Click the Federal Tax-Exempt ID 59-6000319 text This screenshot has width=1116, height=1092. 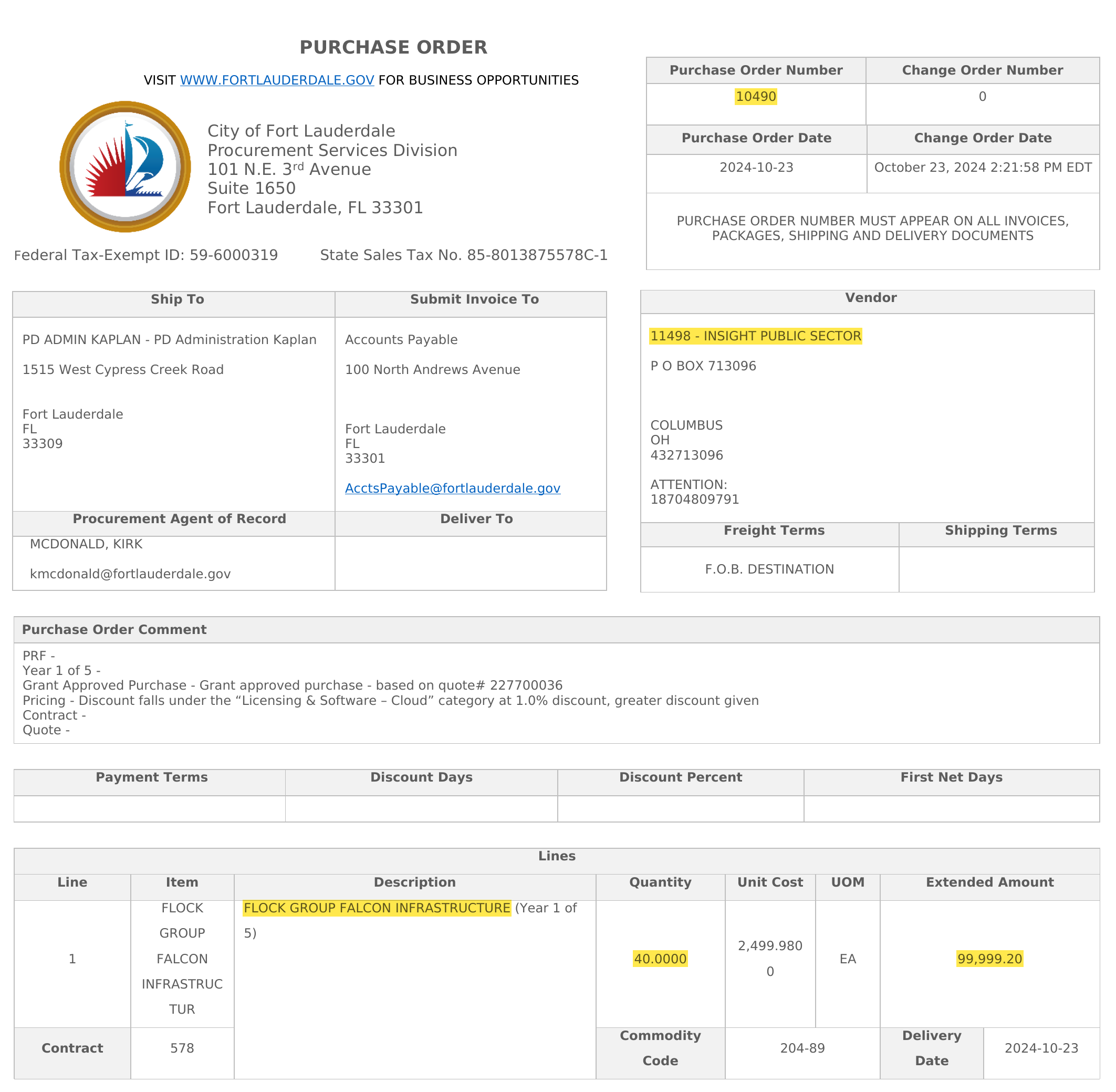[145, 255]
